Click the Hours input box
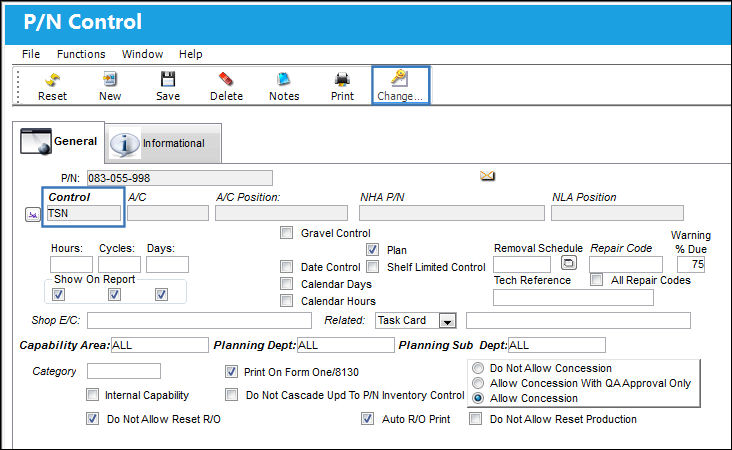 (71, 264)
